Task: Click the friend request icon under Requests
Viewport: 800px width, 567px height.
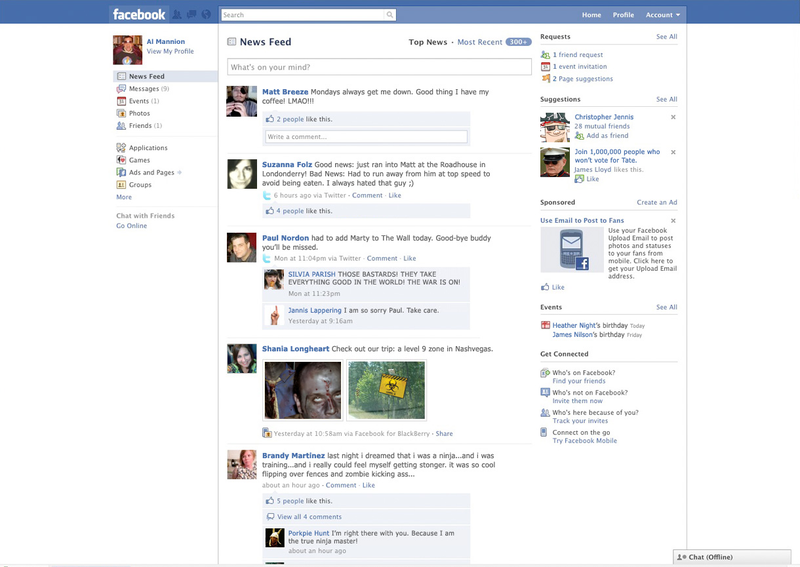Action: tap(545, 55)
